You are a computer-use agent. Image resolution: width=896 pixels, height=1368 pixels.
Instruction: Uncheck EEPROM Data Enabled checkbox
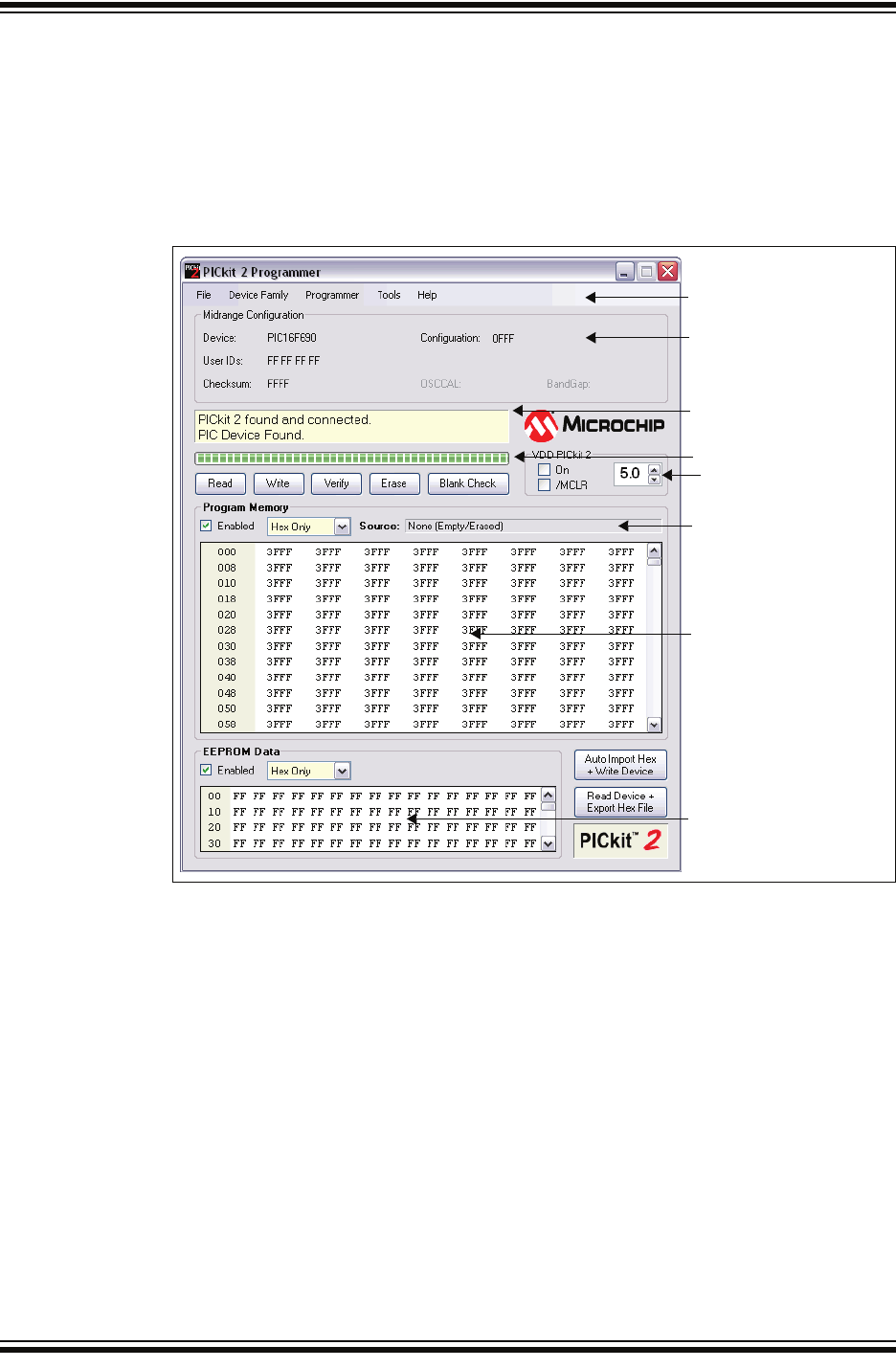pos(206,770)
